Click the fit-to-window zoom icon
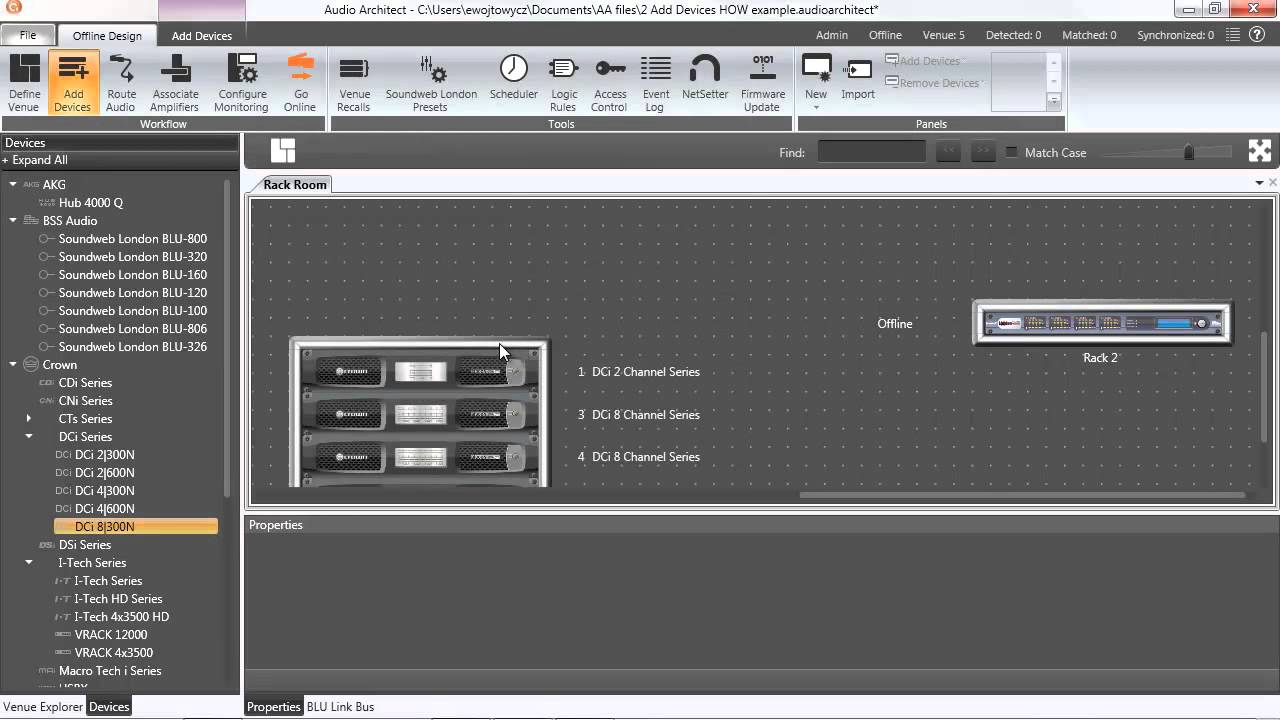This screenshot has width=1280, height=720. tap(1260, 151)
